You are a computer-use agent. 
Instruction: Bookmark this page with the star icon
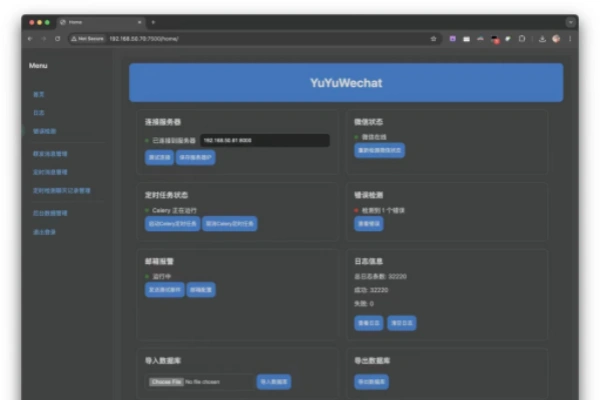coord(434,38)
